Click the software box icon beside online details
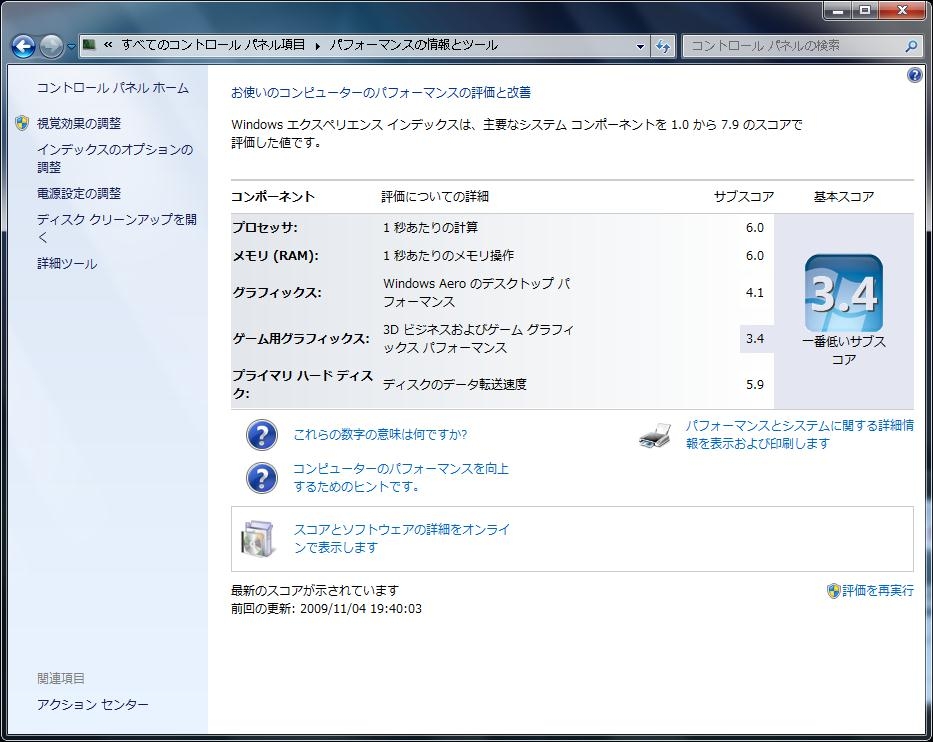933x742 pixels. (259, 539)
